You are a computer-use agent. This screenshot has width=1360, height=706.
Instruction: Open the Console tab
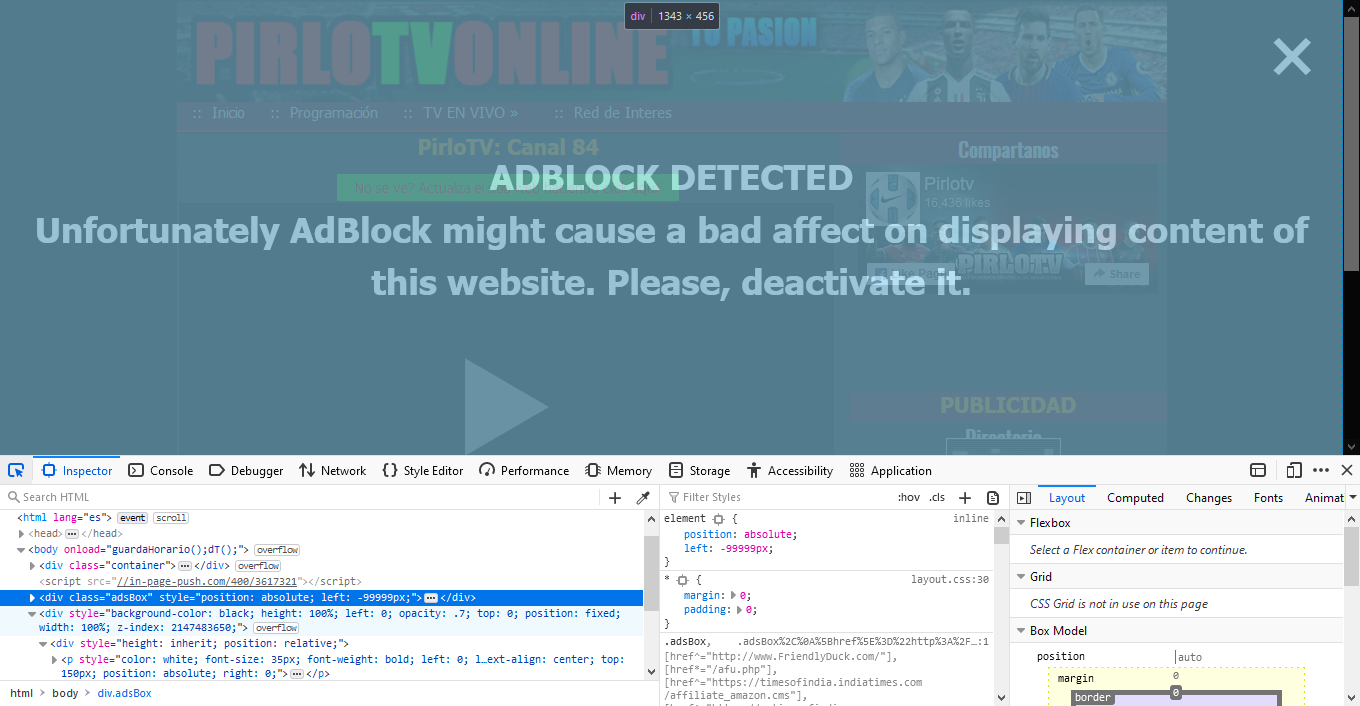[161, 470]
